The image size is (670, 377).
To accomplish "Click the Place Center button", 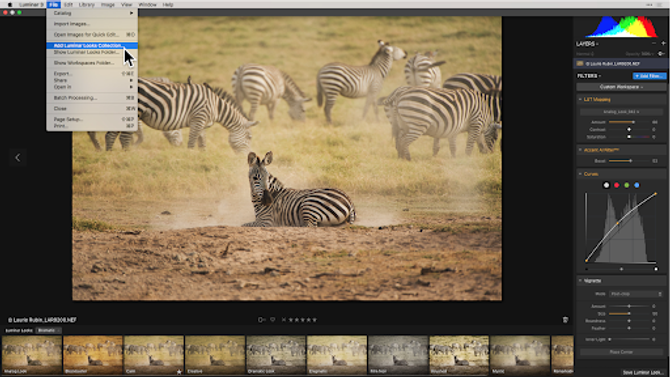I will click(621, 352).
